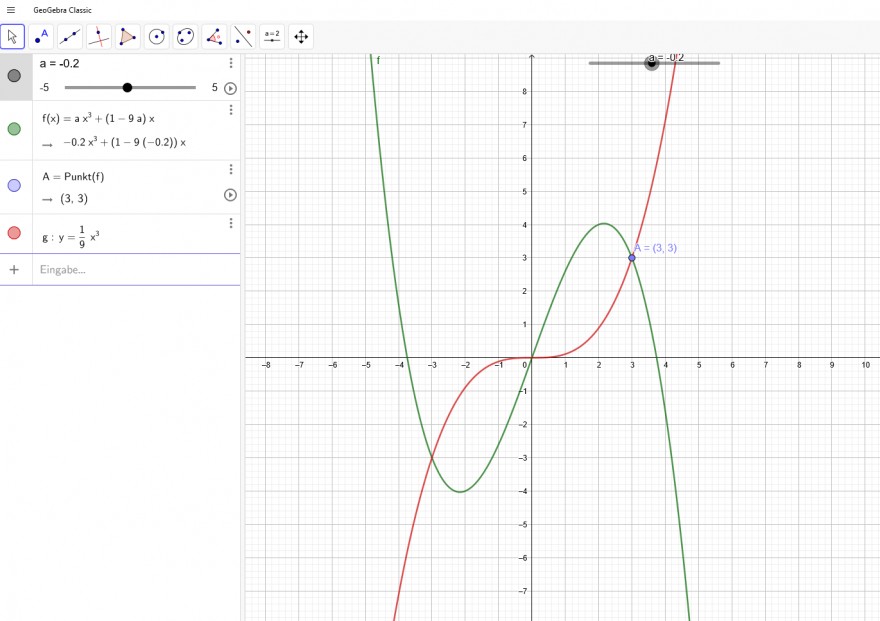
Task: Pick the Polygon tool
Action: pos(128,37)
